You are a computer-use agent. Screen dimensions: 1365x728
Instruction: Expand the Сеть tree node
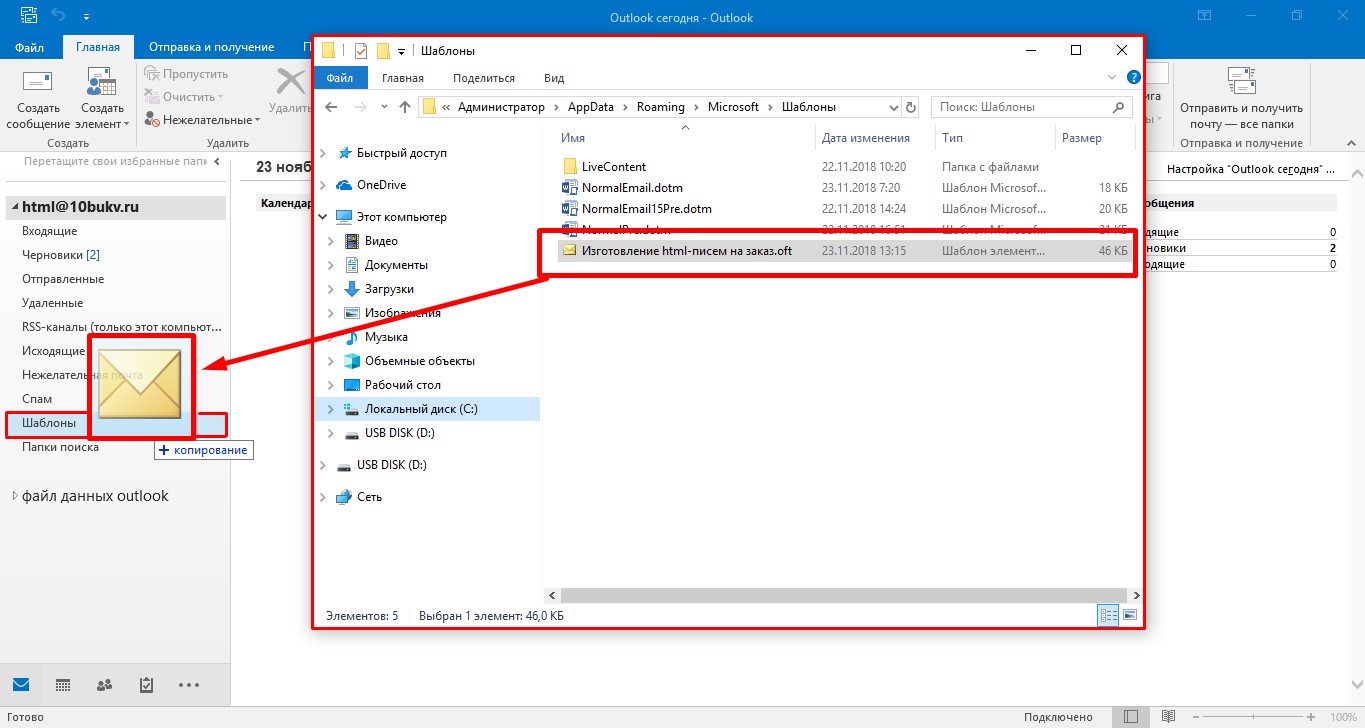pos(323,497)
